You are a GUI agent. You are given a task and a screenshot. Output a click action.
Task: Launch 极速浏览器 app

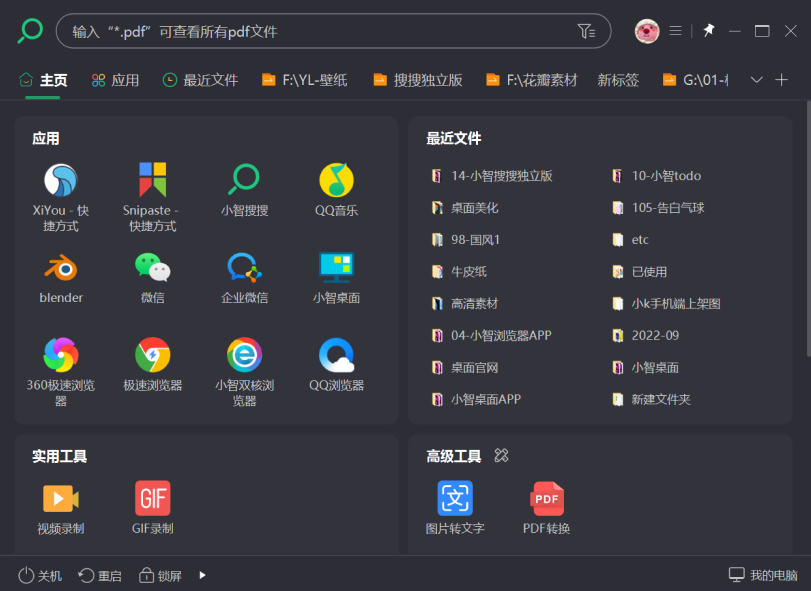point(152,364)
